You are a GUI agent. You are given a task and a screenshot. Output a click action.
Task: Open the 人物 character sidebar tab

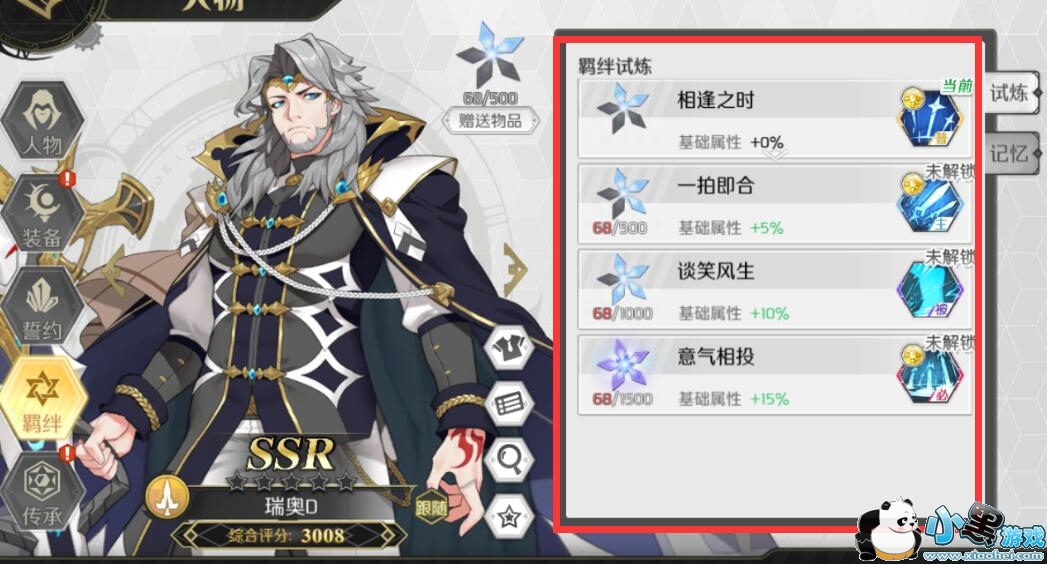point(42,122)
